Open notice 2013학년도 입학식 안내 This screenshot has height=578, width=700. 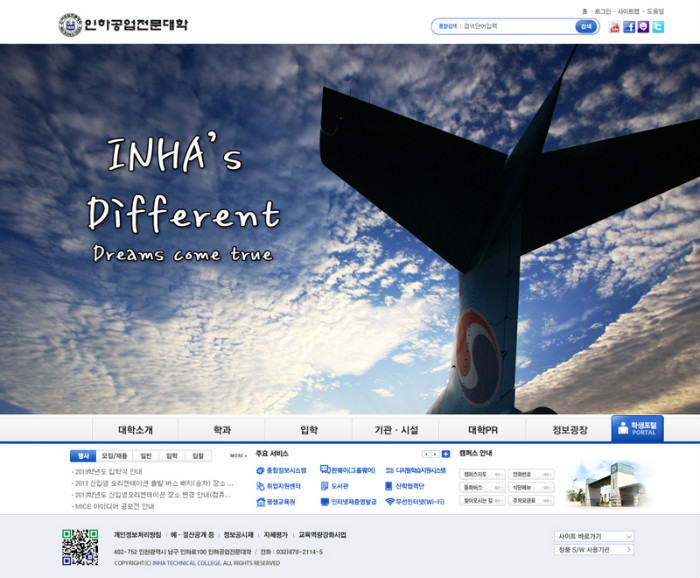click(108, 471)
